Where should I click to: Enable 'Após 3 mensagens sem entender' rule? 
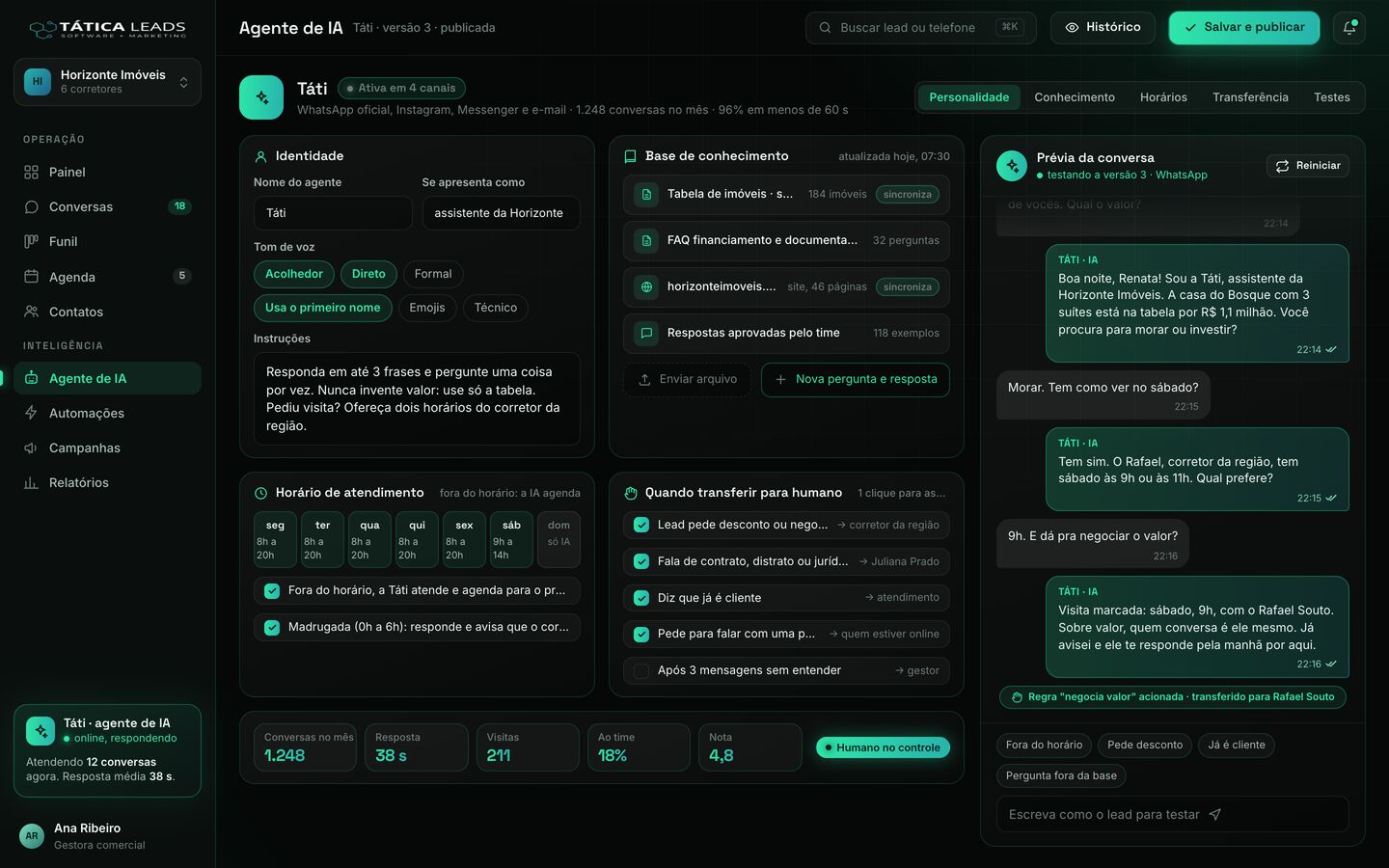(x=641, y=670)
